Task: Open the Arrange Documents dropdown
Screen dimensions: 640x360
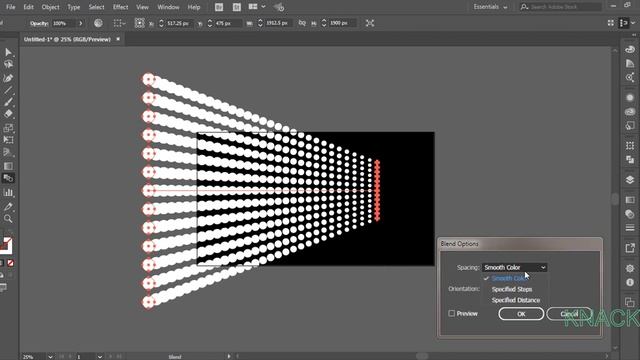Action: 257,7
